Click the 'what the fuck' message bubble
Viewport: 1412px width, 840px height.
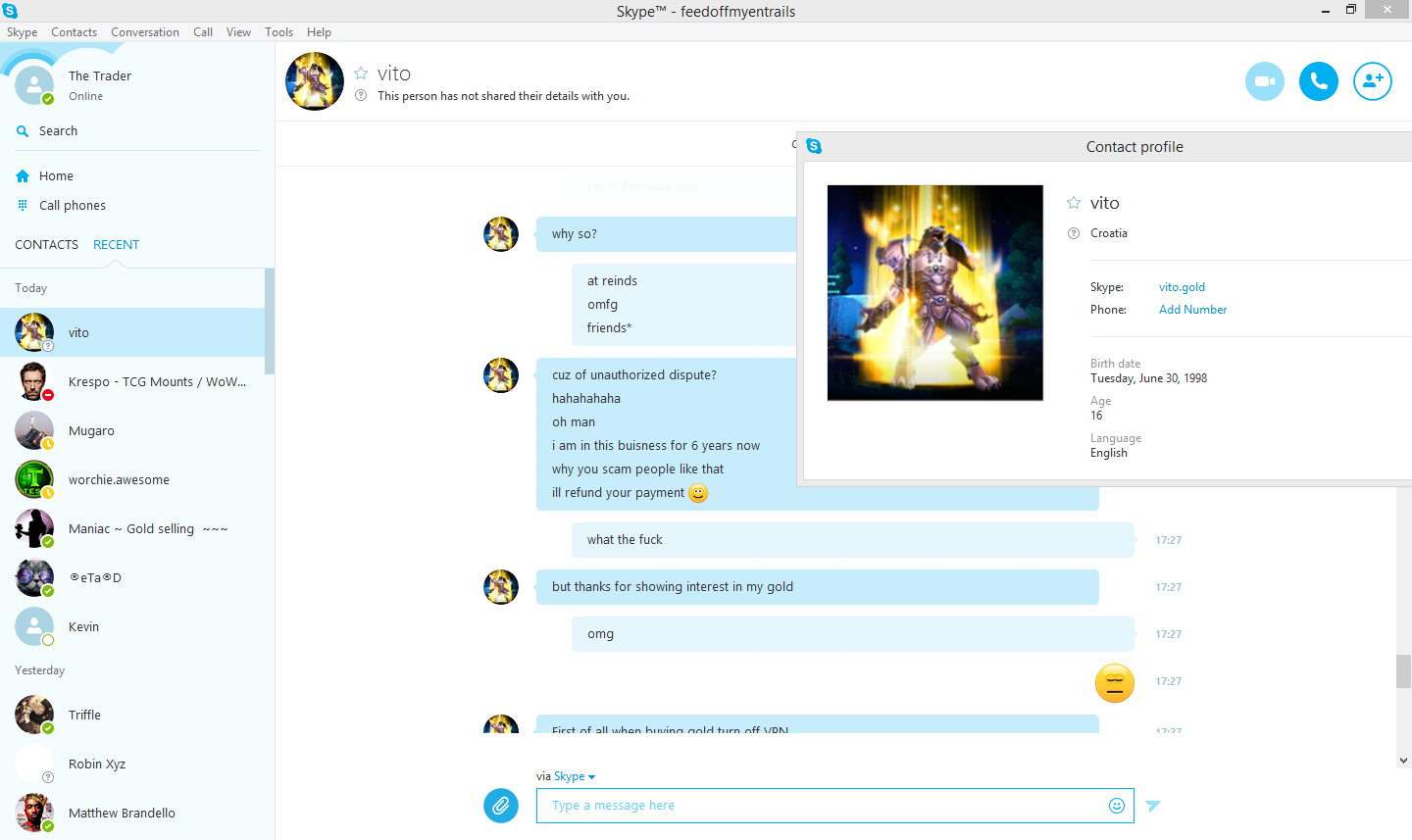(853, 540)
